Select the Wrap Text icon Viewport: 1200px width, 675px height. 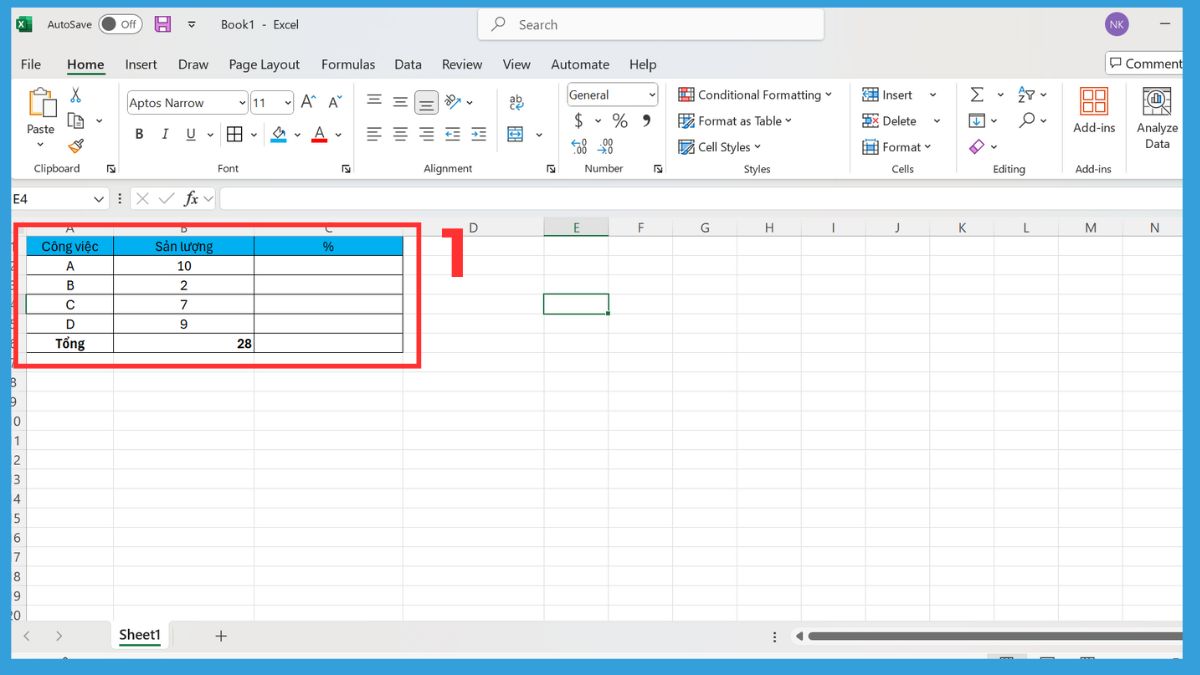tap(517, 101)
